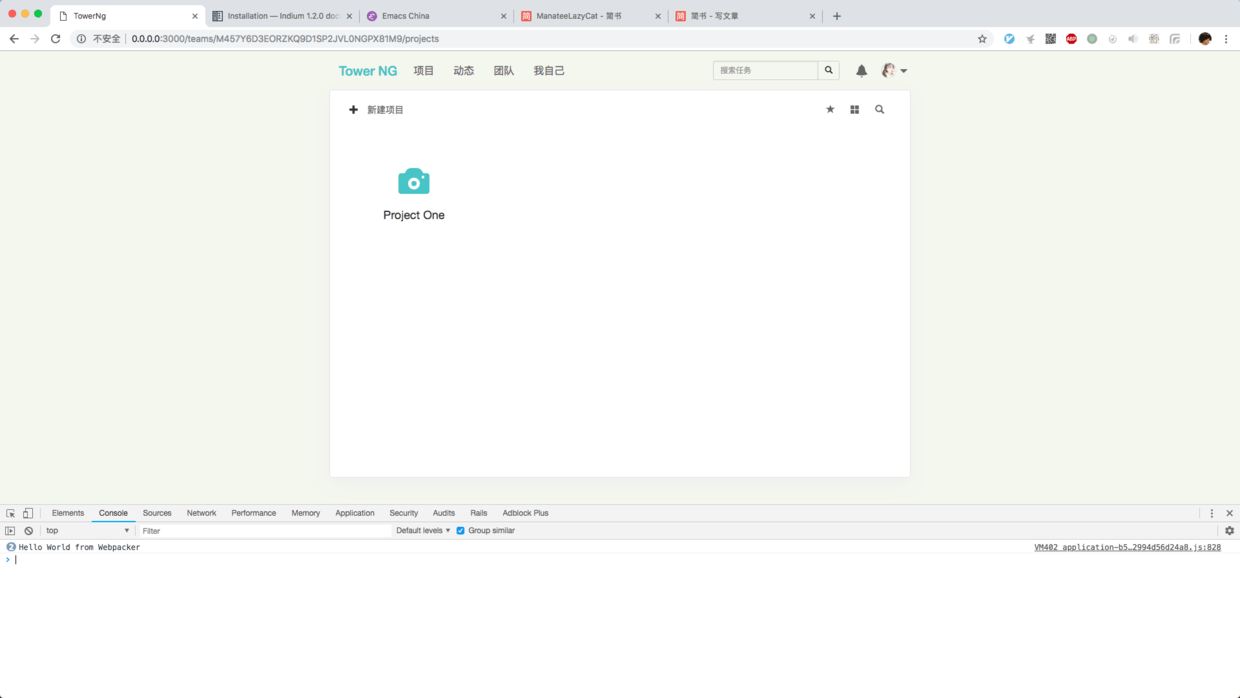Open DevTools settings gear
The image size is (1240, 698).
coord(1229,530)
